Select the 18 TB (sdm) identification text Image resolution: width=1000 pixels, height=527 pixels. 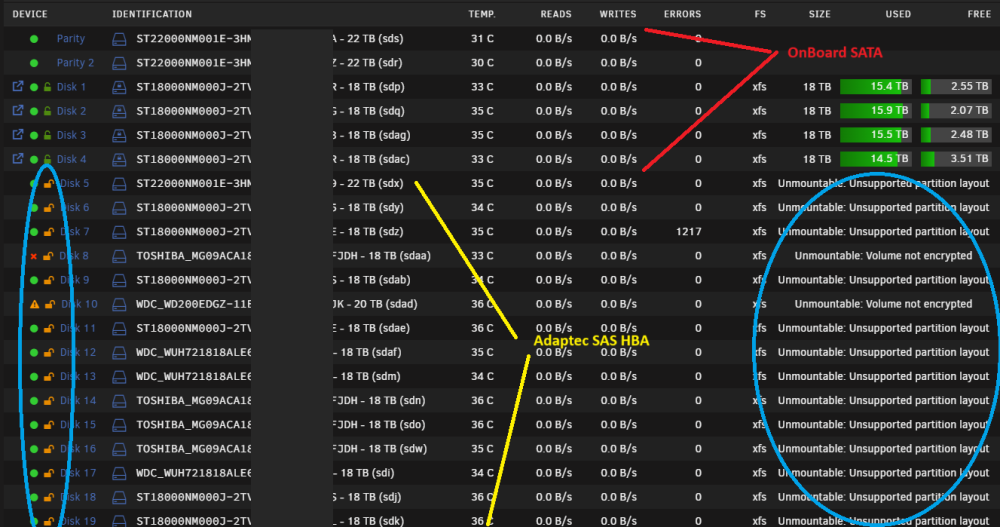[371, 376]
